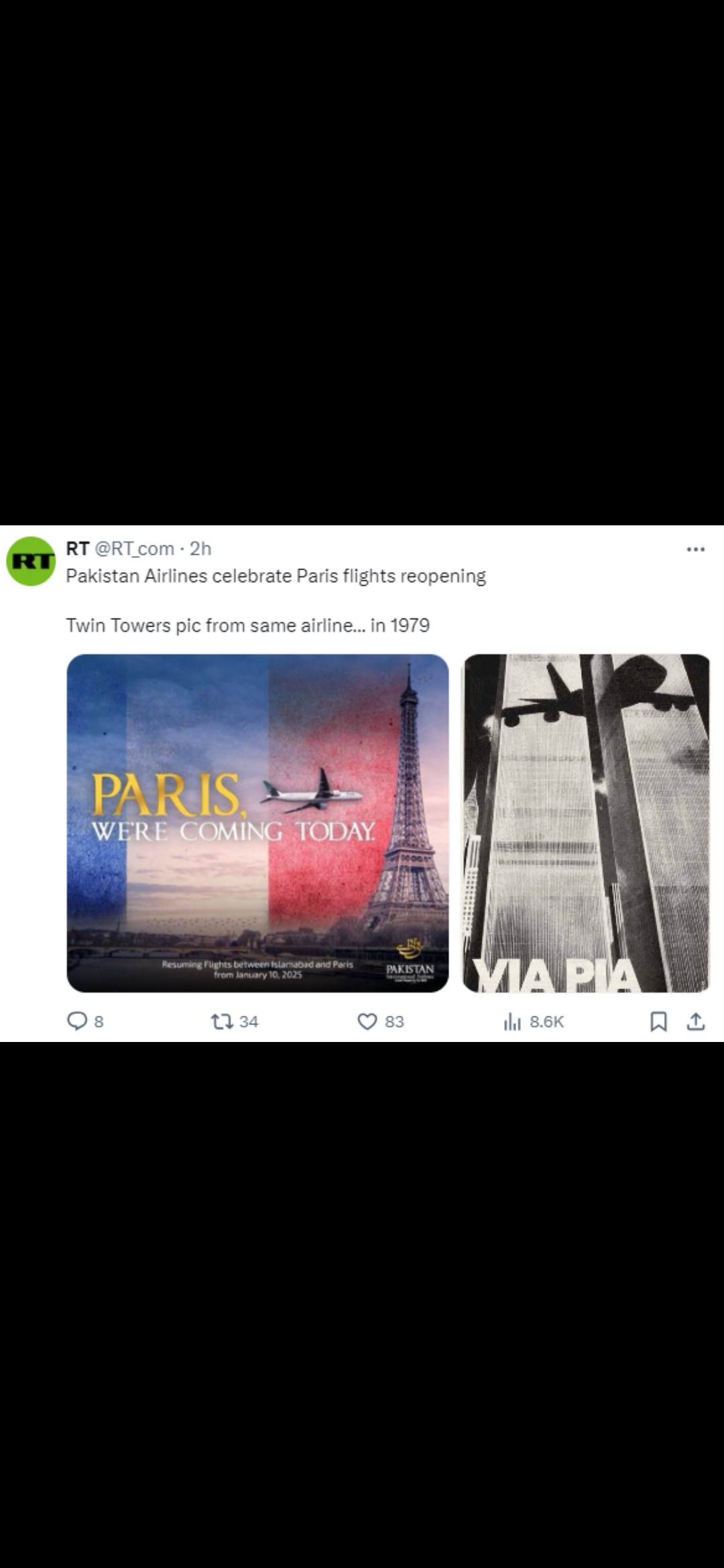Click the RT display name

[x=78, y=548]
